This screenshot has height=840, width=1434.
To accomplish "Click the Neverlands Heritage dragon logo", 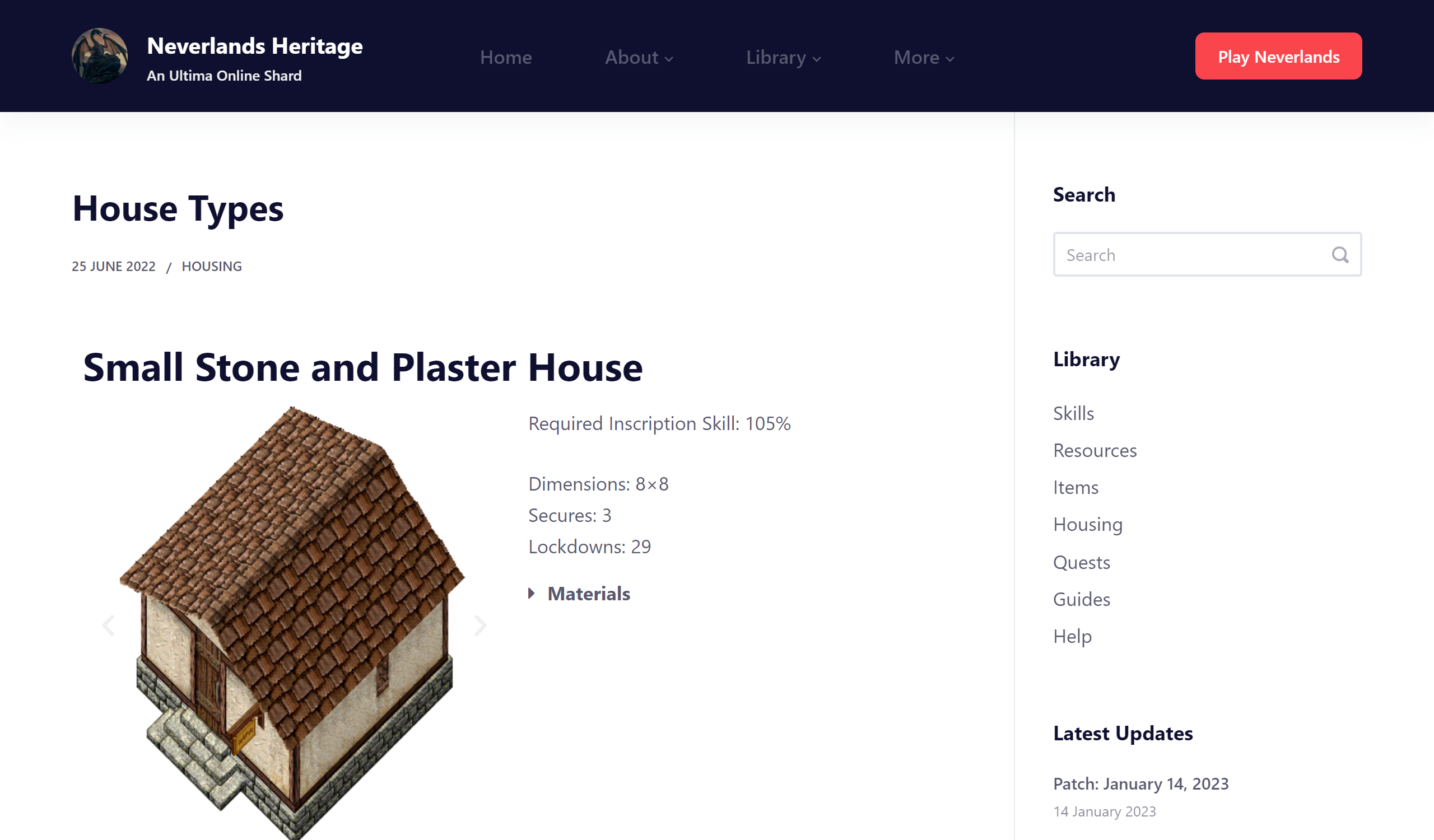I will point(100,57).
